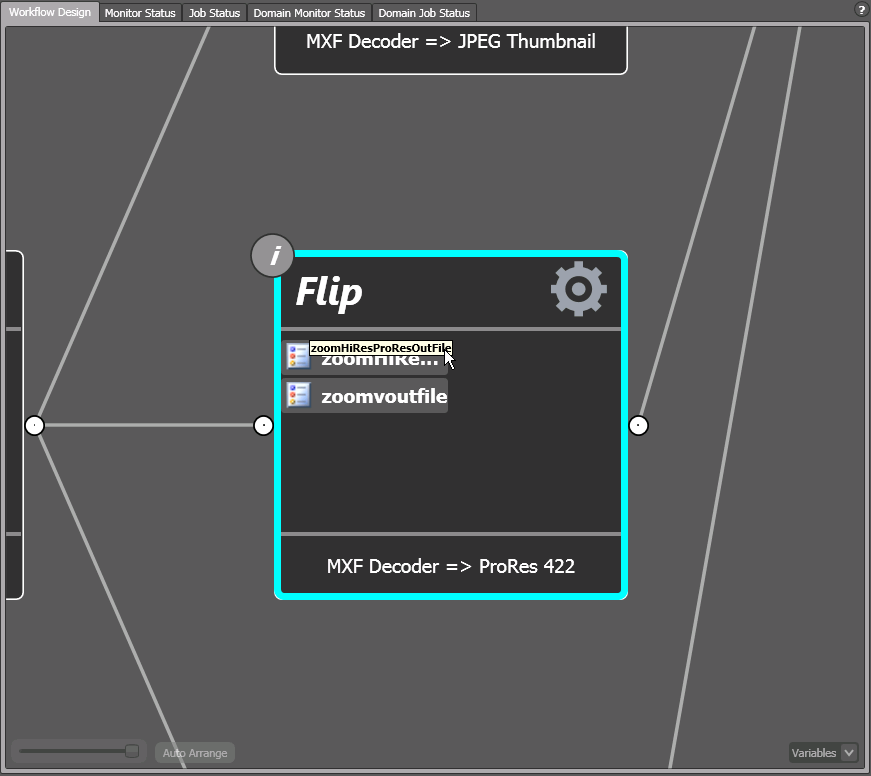The image size is (871, 776).
Task: Open the Monitor Status tab
Action: click(140, 13)
